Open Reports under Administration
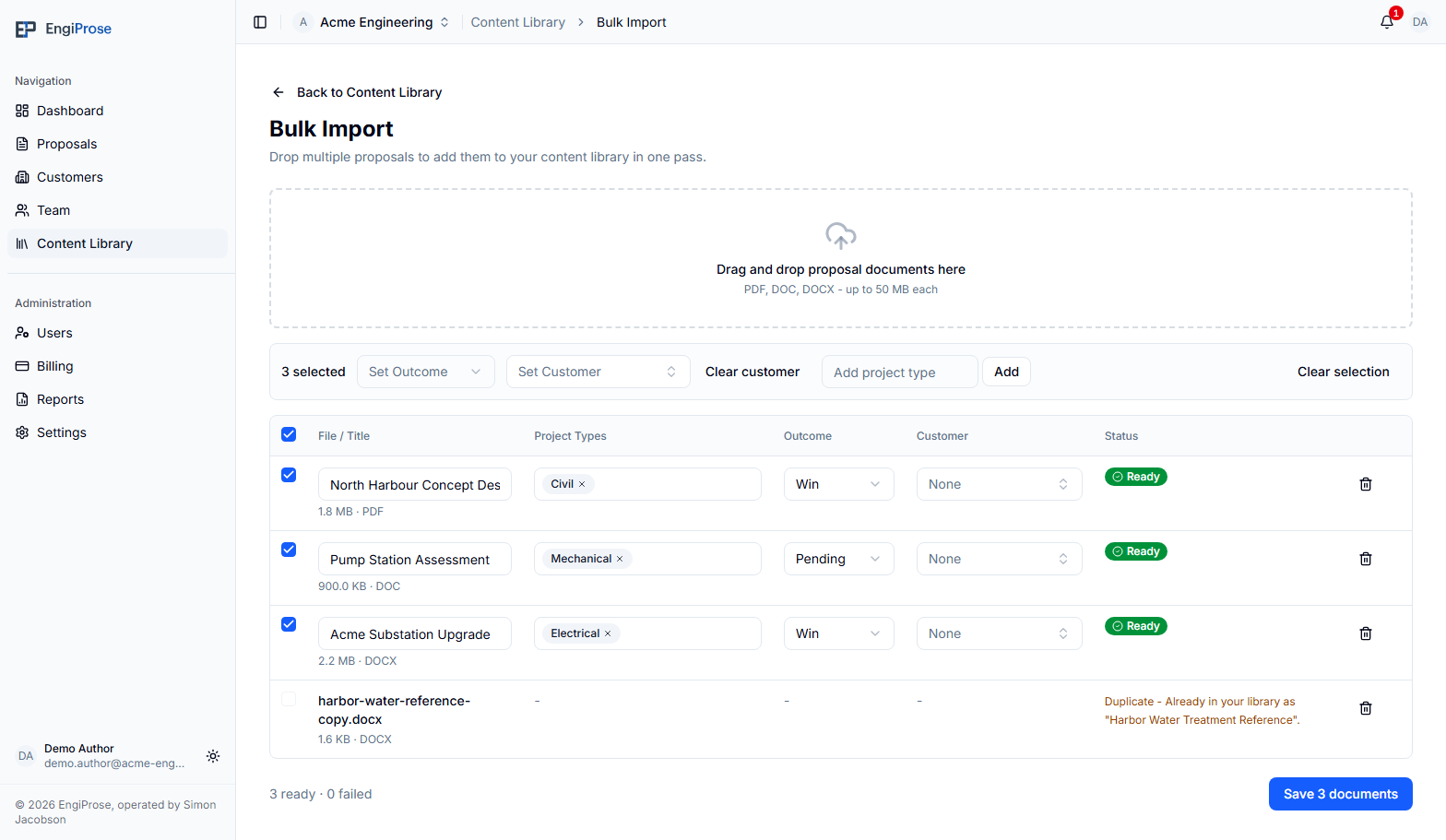The height and width of the screenshot is (840, 1446). tap(117, 399)
